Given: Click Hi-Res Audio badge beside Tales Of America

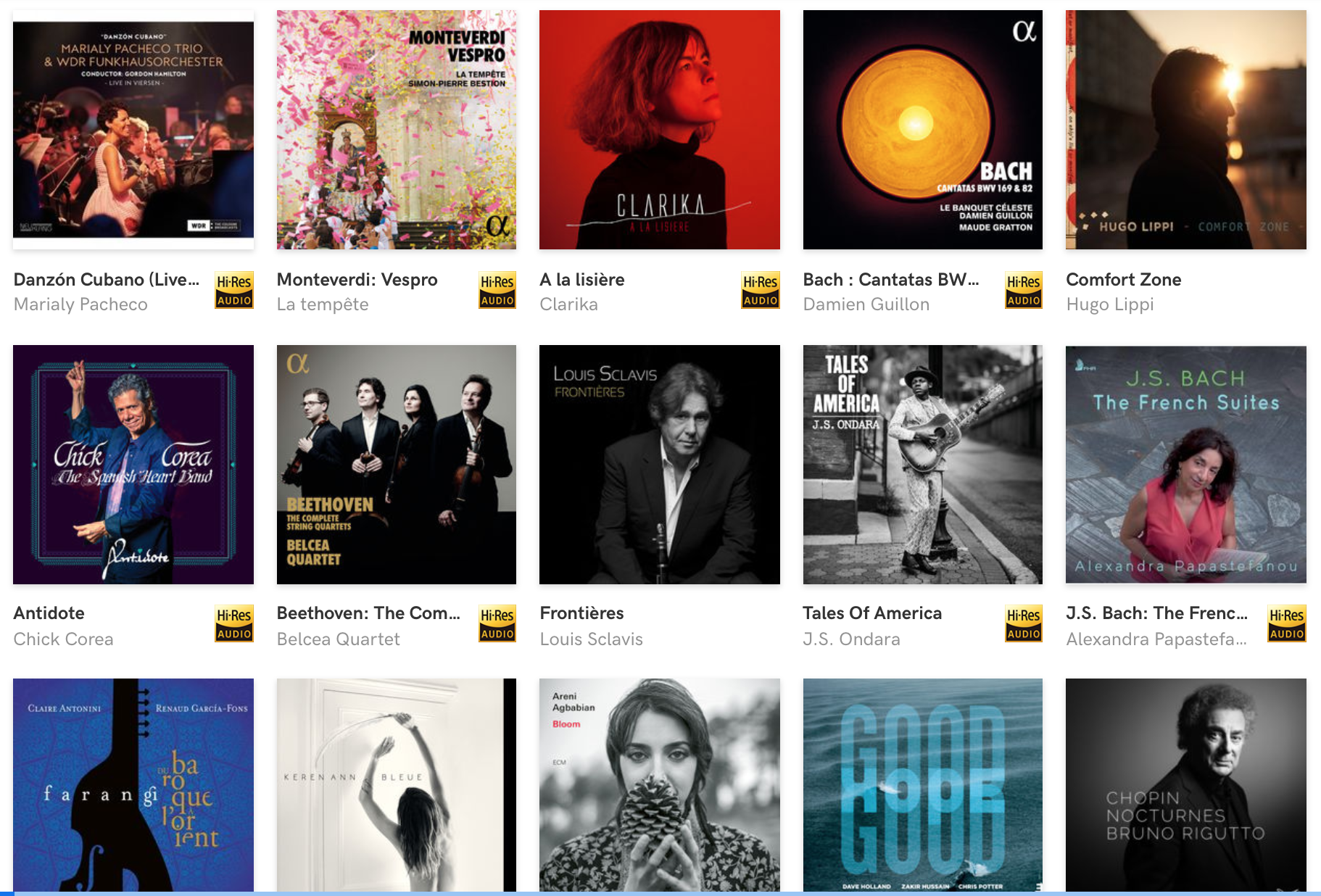Looking at the screenshot, I should (1024, 623).
